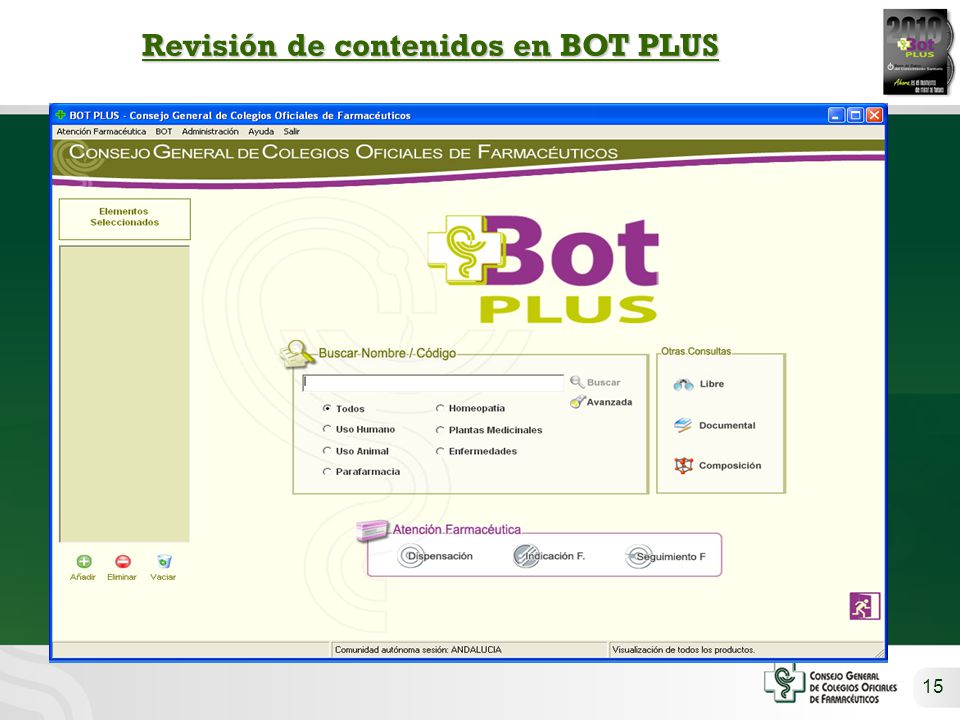Click the purple exit door icon
This screenshot has height=720, width=960.
[x=864, y=606]
